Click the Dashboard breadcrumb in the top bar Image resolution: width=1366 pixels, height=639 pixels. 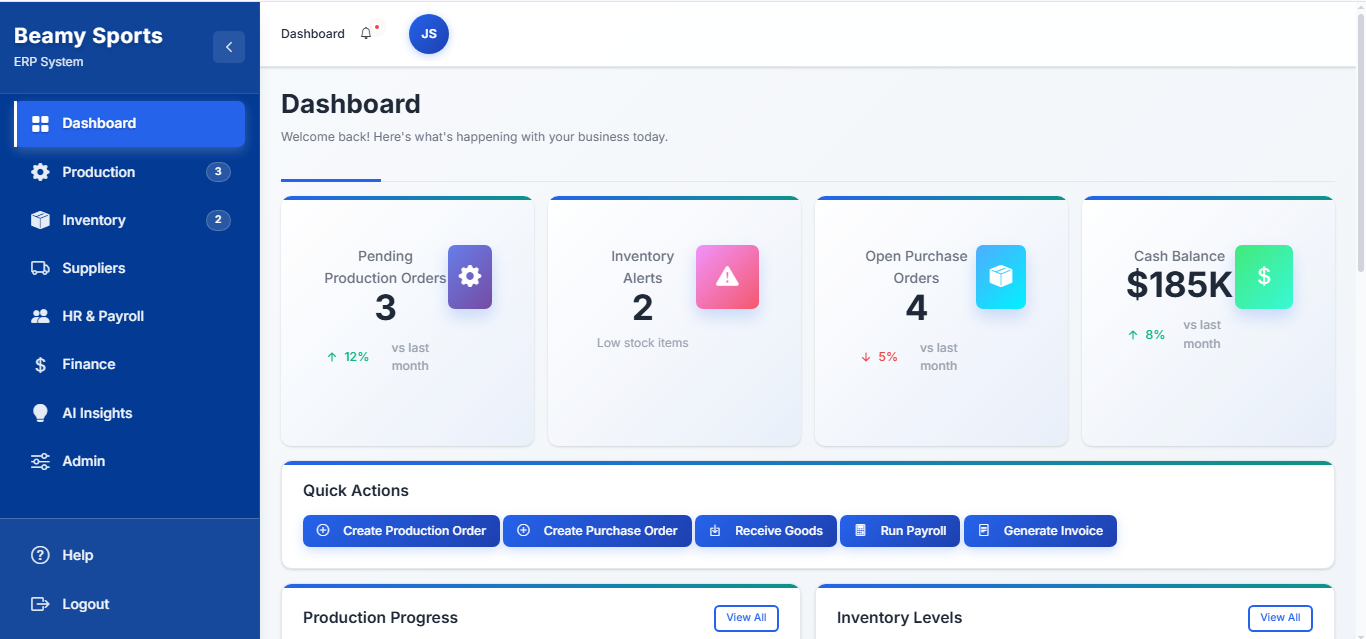pyautogui.click(x=313, y=34)
